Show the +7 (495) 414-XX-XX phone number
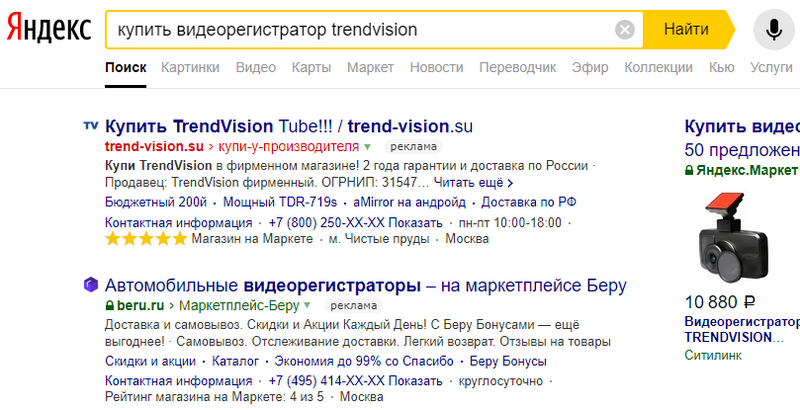 click(356, 381)
